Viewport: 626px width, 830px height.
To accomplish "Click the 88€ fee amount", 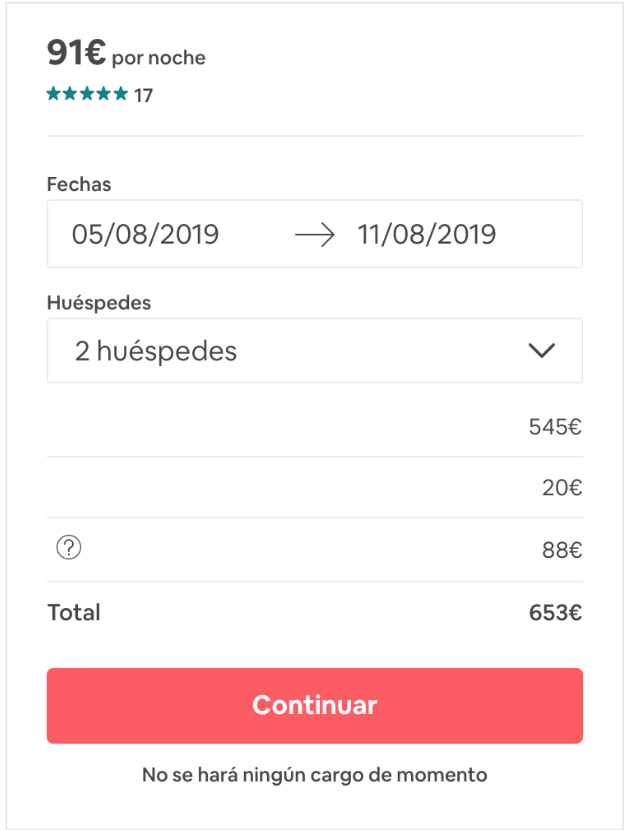I will [556, 548].
